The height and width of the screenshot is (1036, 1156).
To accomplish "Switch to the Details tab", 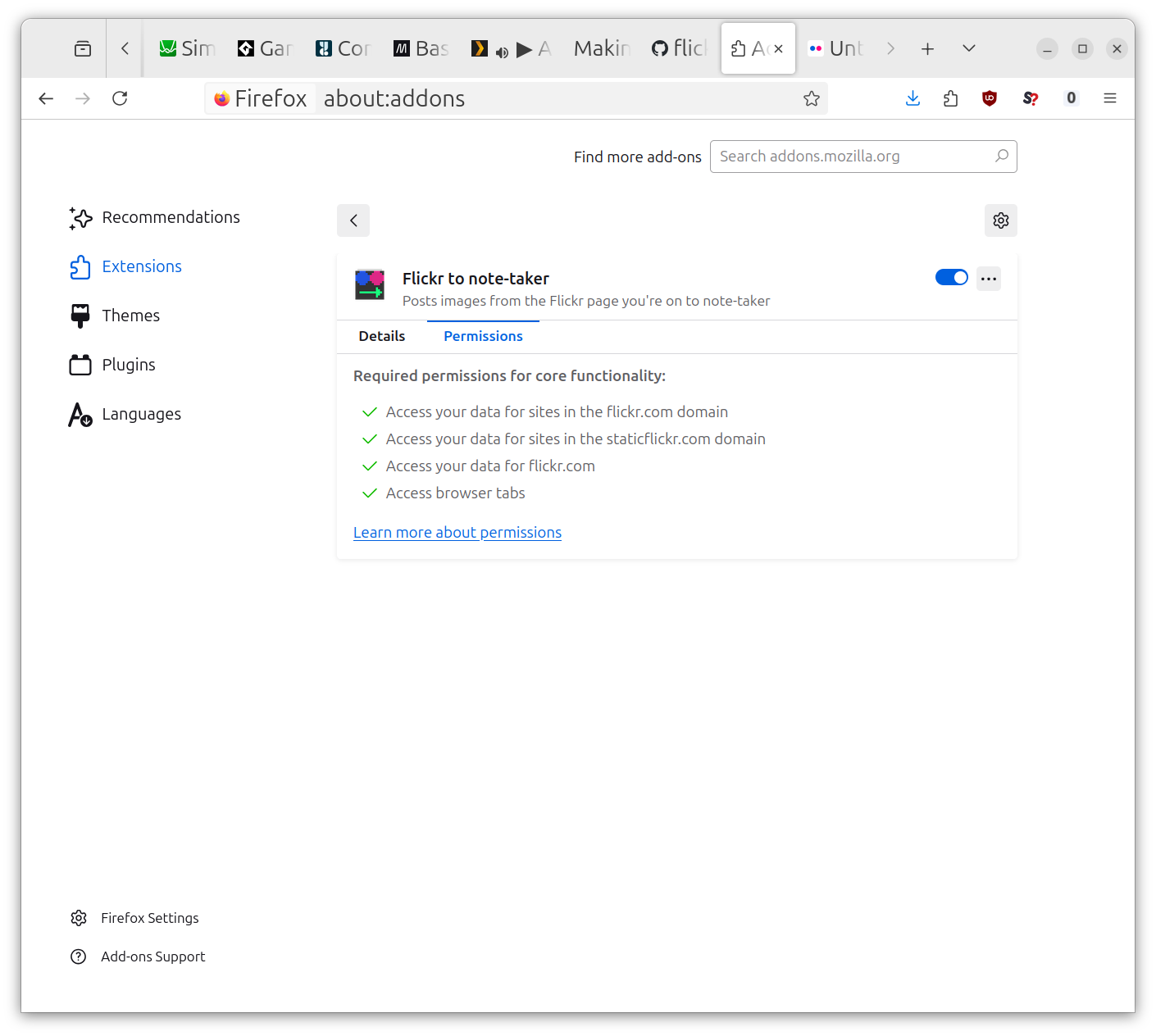I will pyautogui.click(x=381, y=336).
